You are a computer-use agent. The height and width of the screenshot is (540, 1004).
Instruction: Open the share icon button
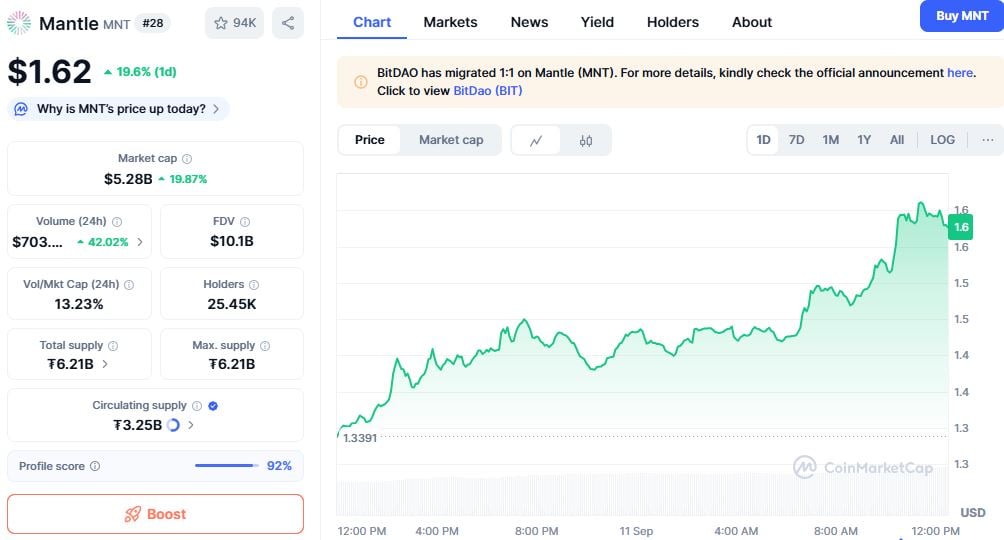[x=288, y=23]
